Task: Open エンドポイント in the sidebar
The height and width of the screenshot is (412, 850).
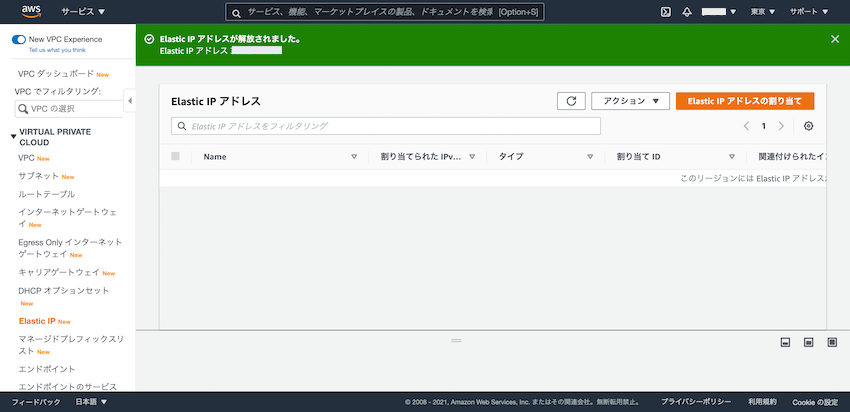Action: (47, 369)
